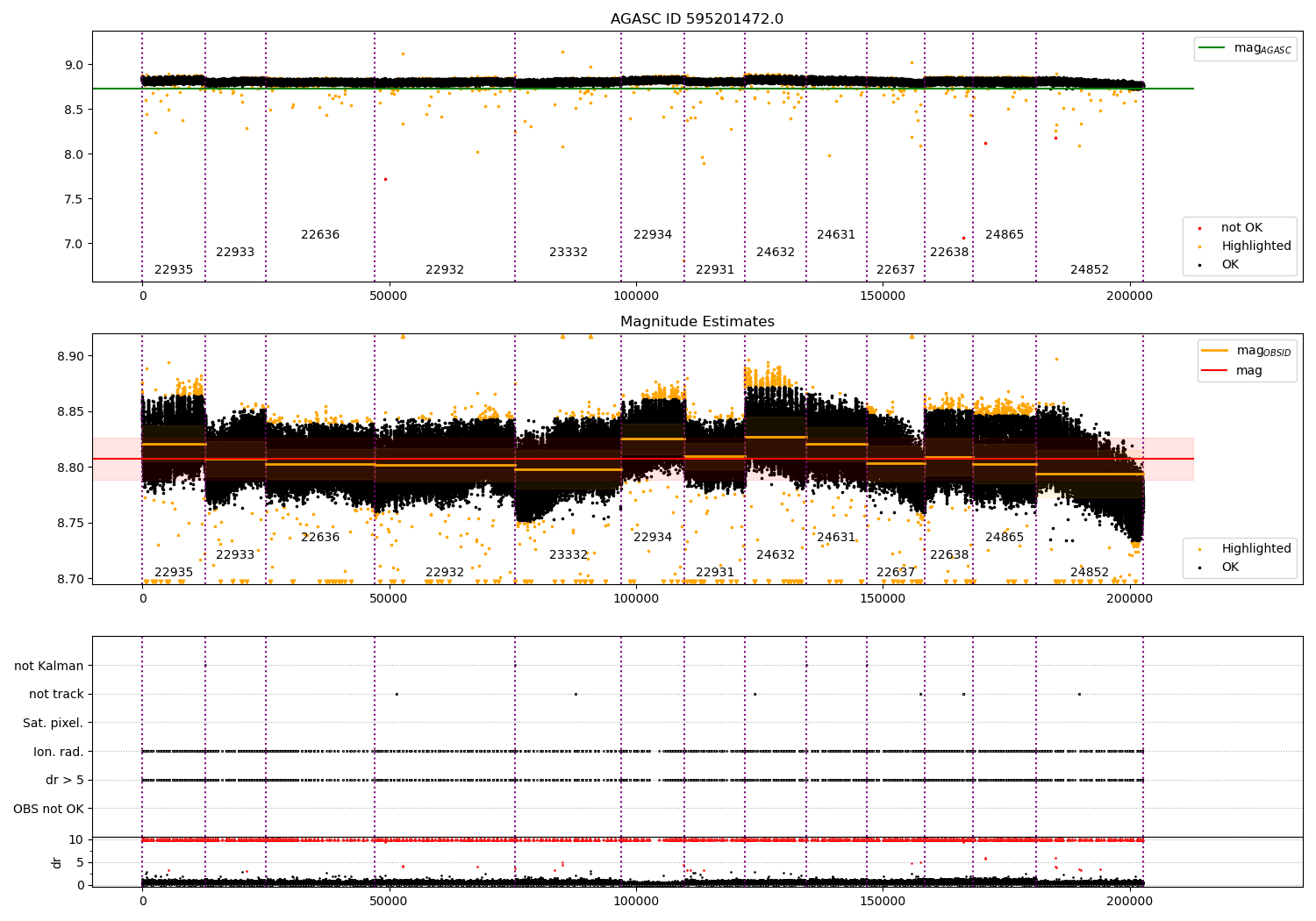Image resolution: width=1316 pixels, height=921 pixels.
Task: Select the 'mag AGASC' legend entry text
Action: [x=1262, y=49]
